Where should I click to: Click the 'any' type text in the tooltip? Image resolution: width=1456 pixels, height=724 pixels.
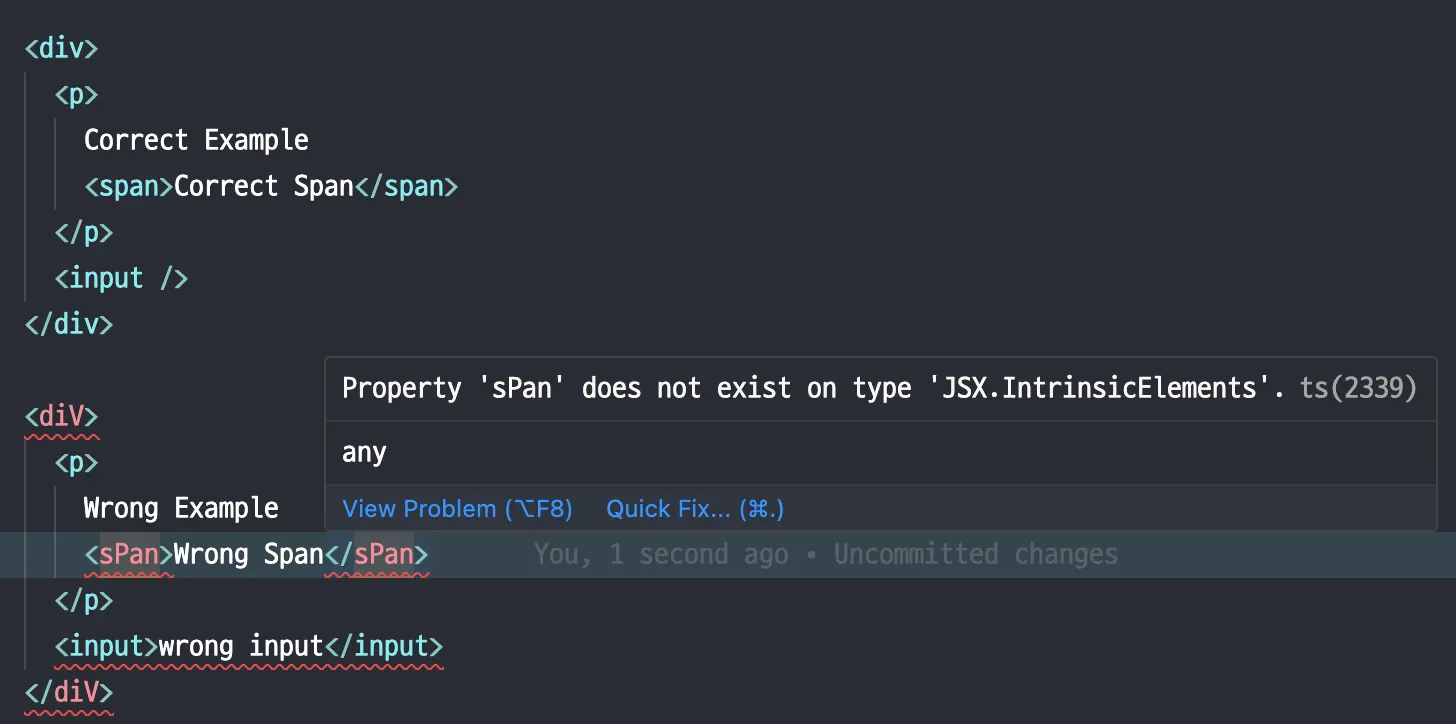(364, 453)
